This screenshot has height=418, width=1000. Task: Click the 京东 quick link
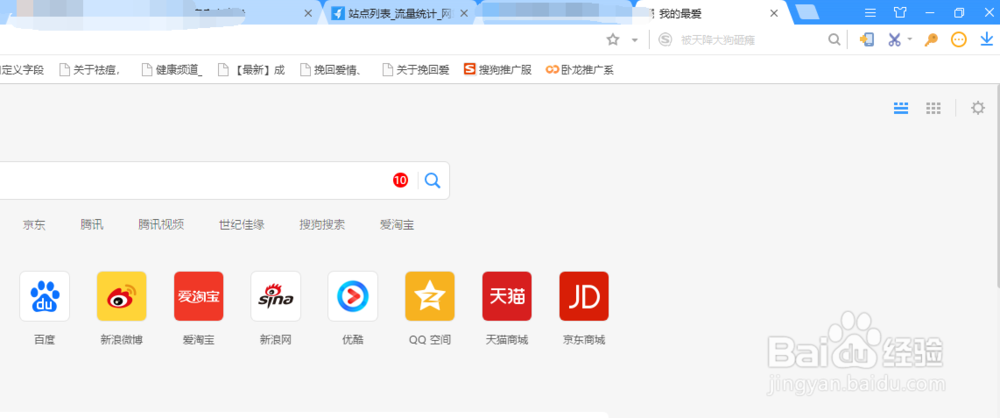click(x=34, y=225)
